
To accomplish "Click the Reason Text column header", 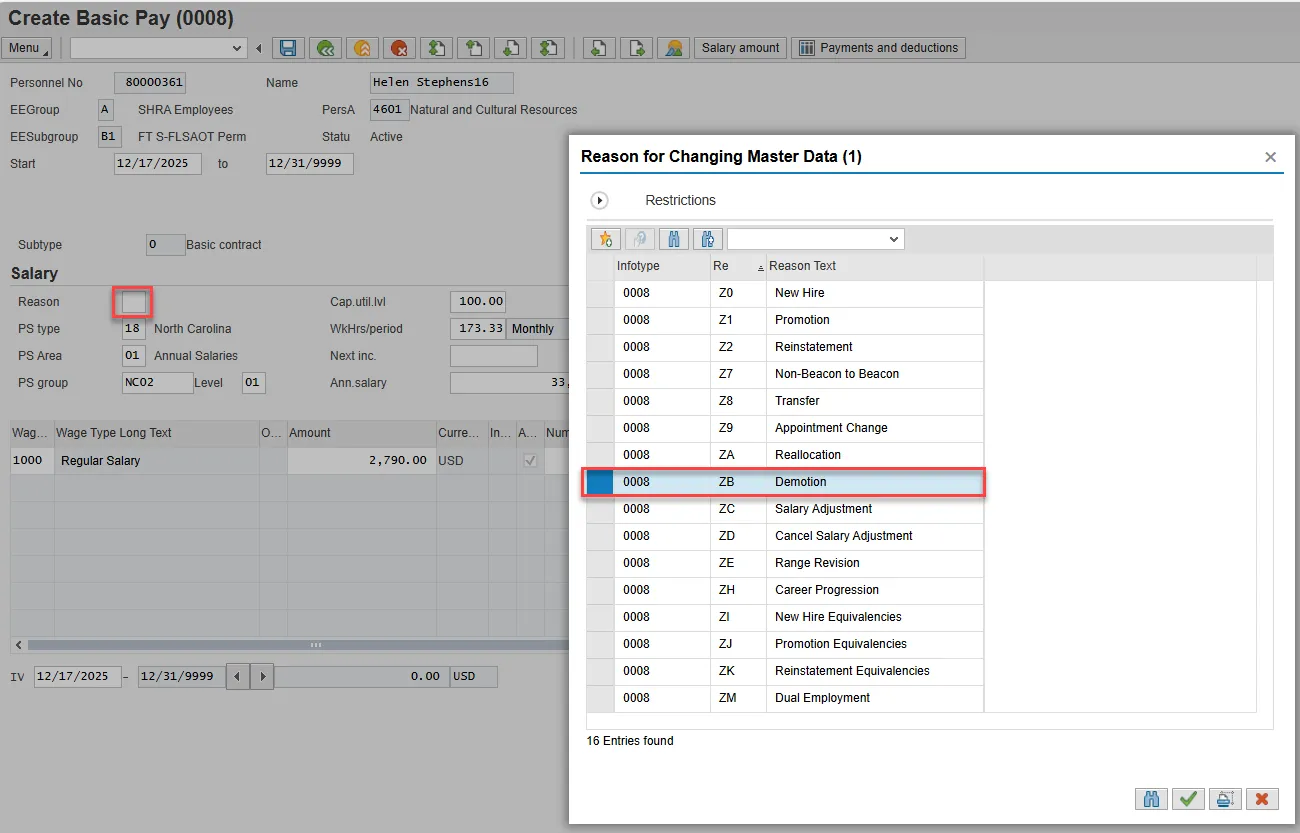I will point(802,266).
